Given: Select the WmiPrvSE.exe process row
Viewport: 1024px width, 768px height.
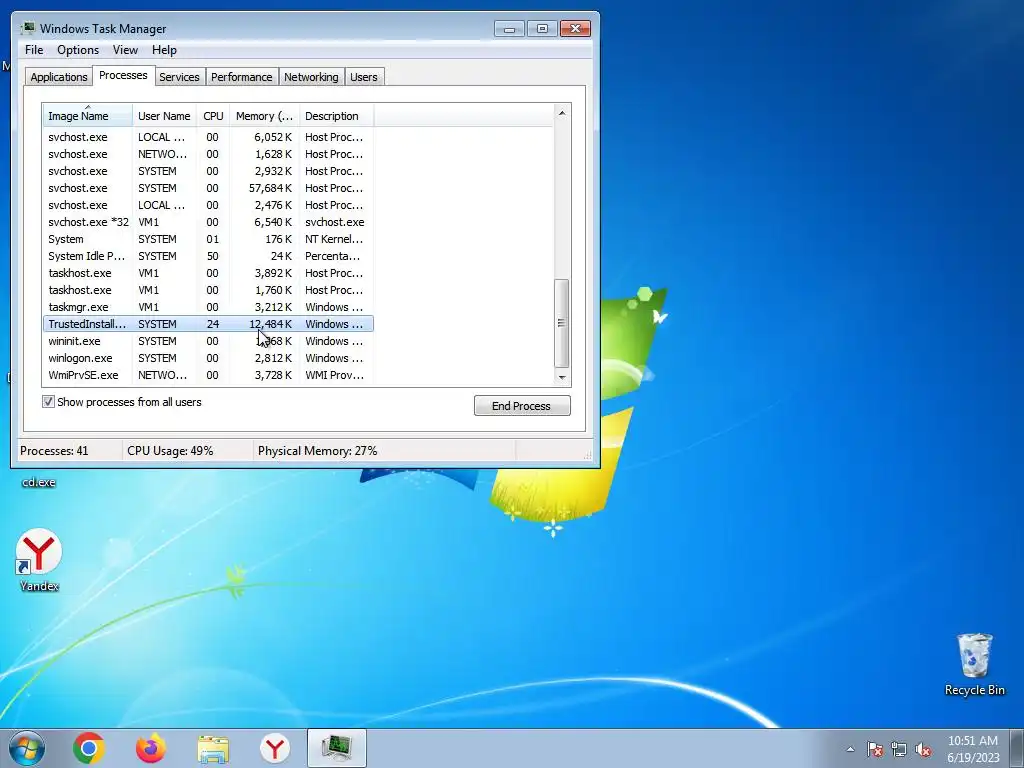Looking at the screenshot, I should tap(208, 375).
